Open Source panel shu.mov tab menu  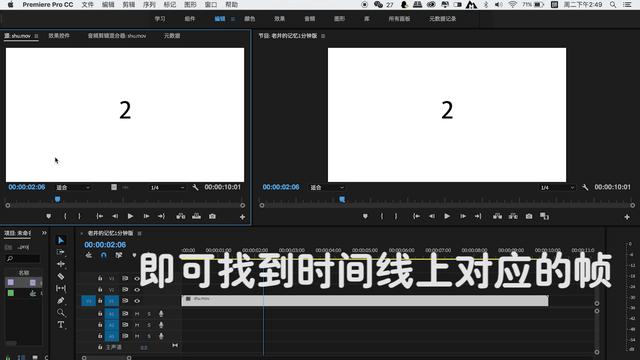tap(36, 36)
